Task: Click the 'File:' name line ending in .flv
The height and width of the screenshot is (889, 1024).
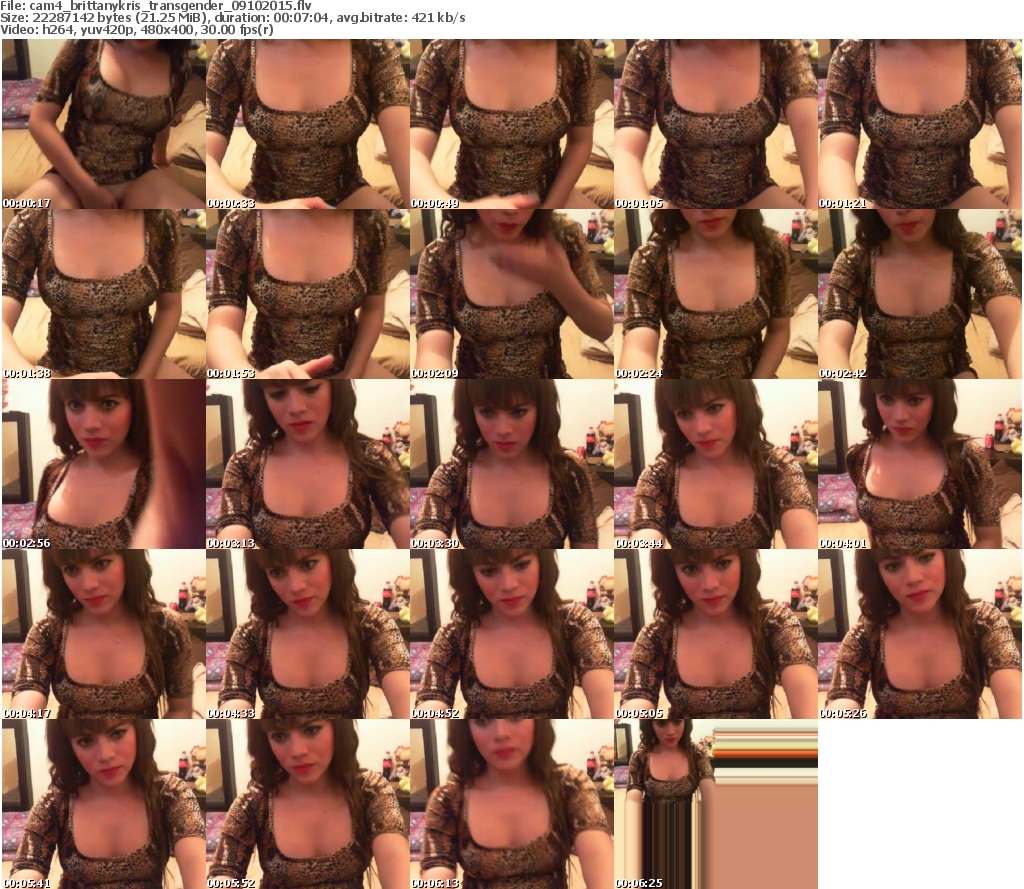Action: point(156,6)
